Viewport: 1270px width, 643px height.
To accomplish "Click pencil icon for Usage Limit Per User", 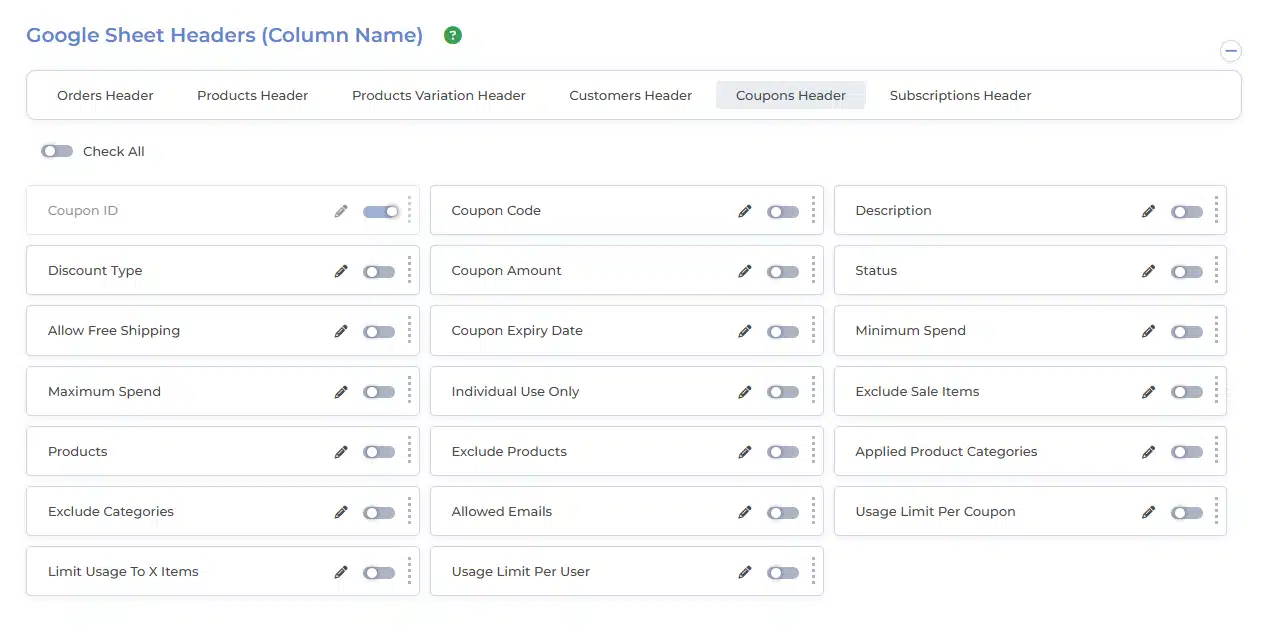I will click(744, 572).
